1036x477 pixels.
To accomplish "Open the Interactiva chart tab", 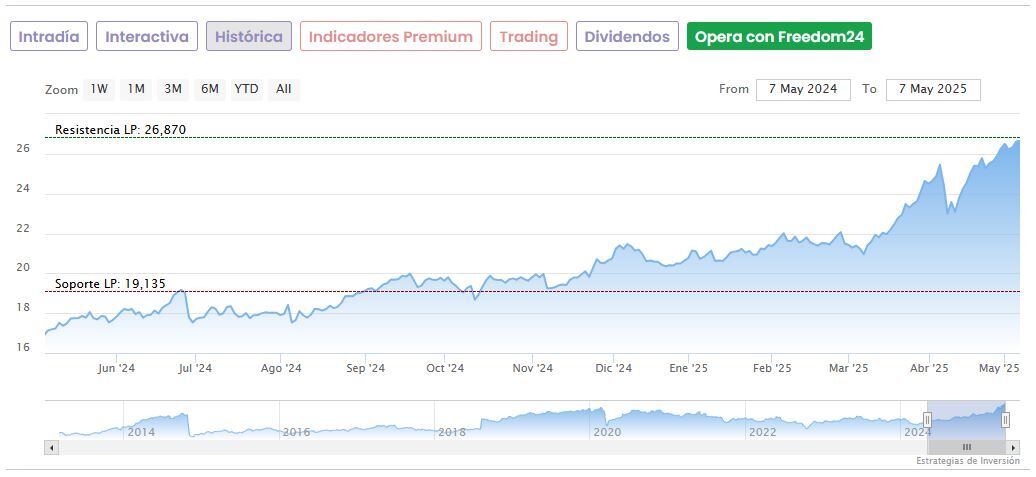I will pos(147,37).
